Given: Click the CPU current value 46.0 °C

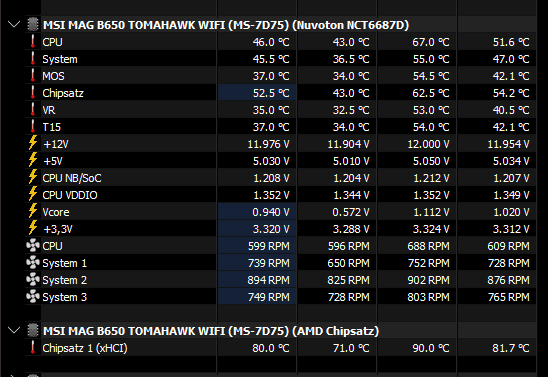Looking at the screenshot, I should click(x=271, y=42).
